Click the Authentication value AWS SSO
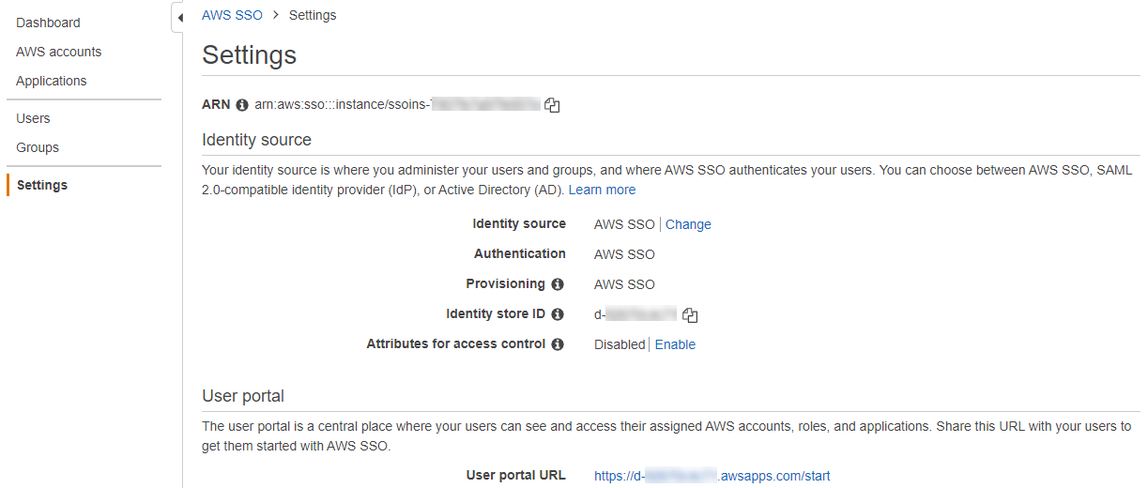This screenshot has height=488, width=1148. coord(625,255)
